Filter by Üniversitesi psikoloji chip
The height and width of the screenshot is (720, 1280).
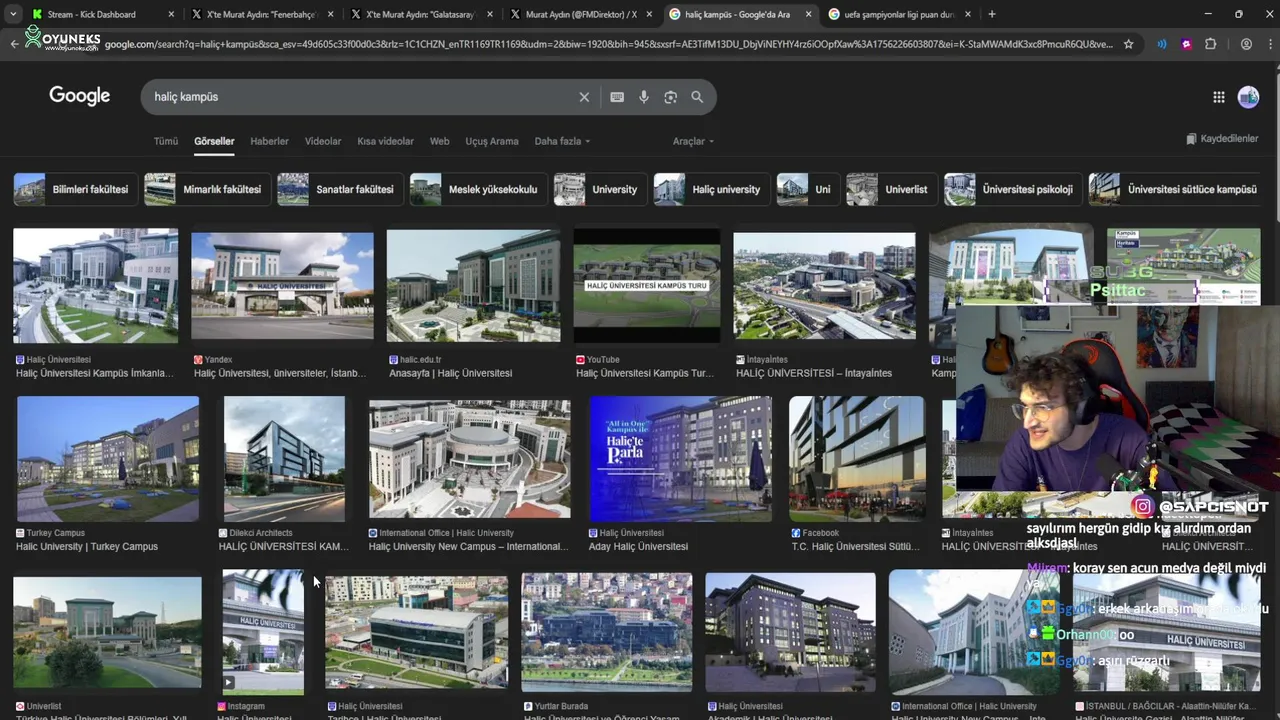point(1011,189)
